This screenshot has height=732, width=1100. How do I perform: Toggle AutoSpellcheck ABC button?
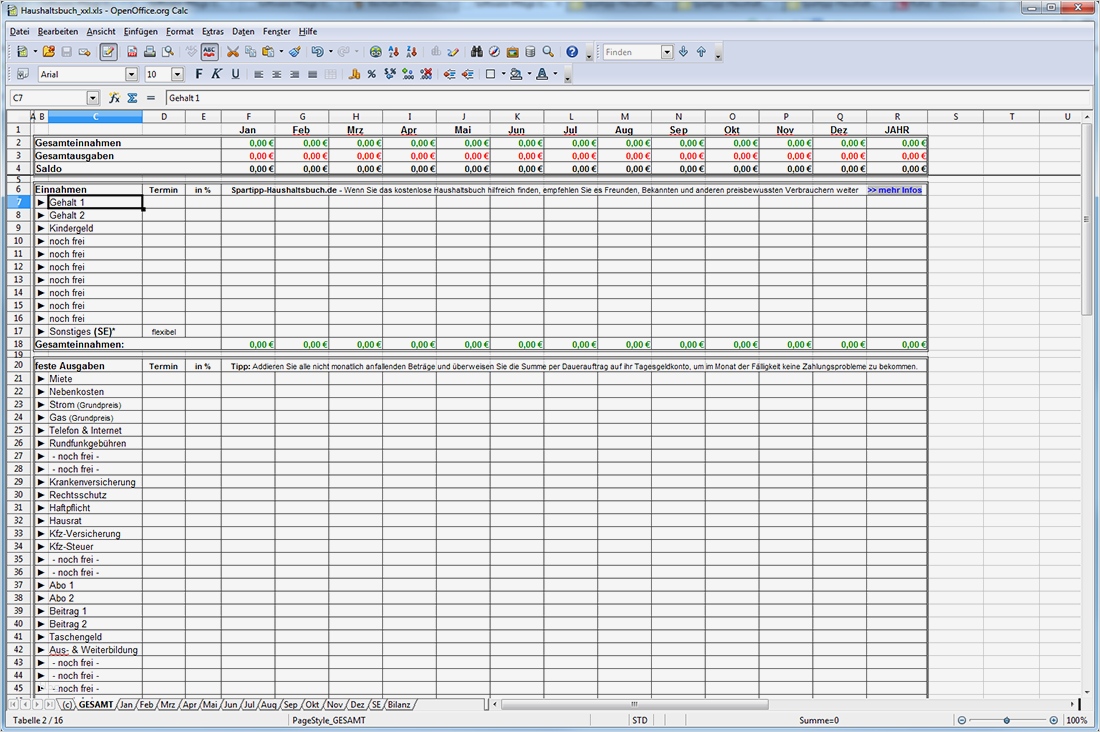[x=210, y=52]
